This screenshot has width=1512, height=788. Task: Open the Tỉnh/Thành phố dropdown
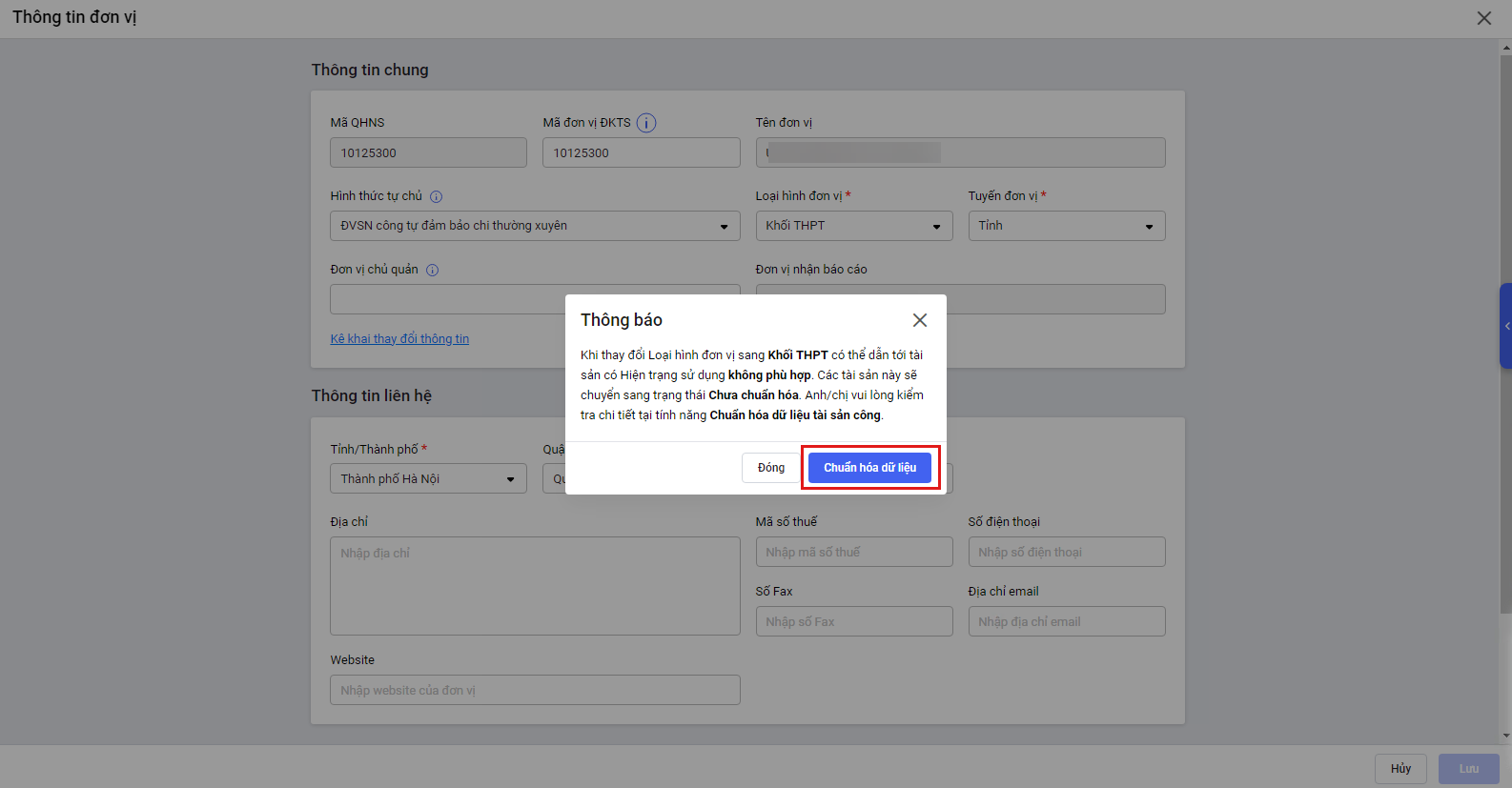click(x=428, y=478)
